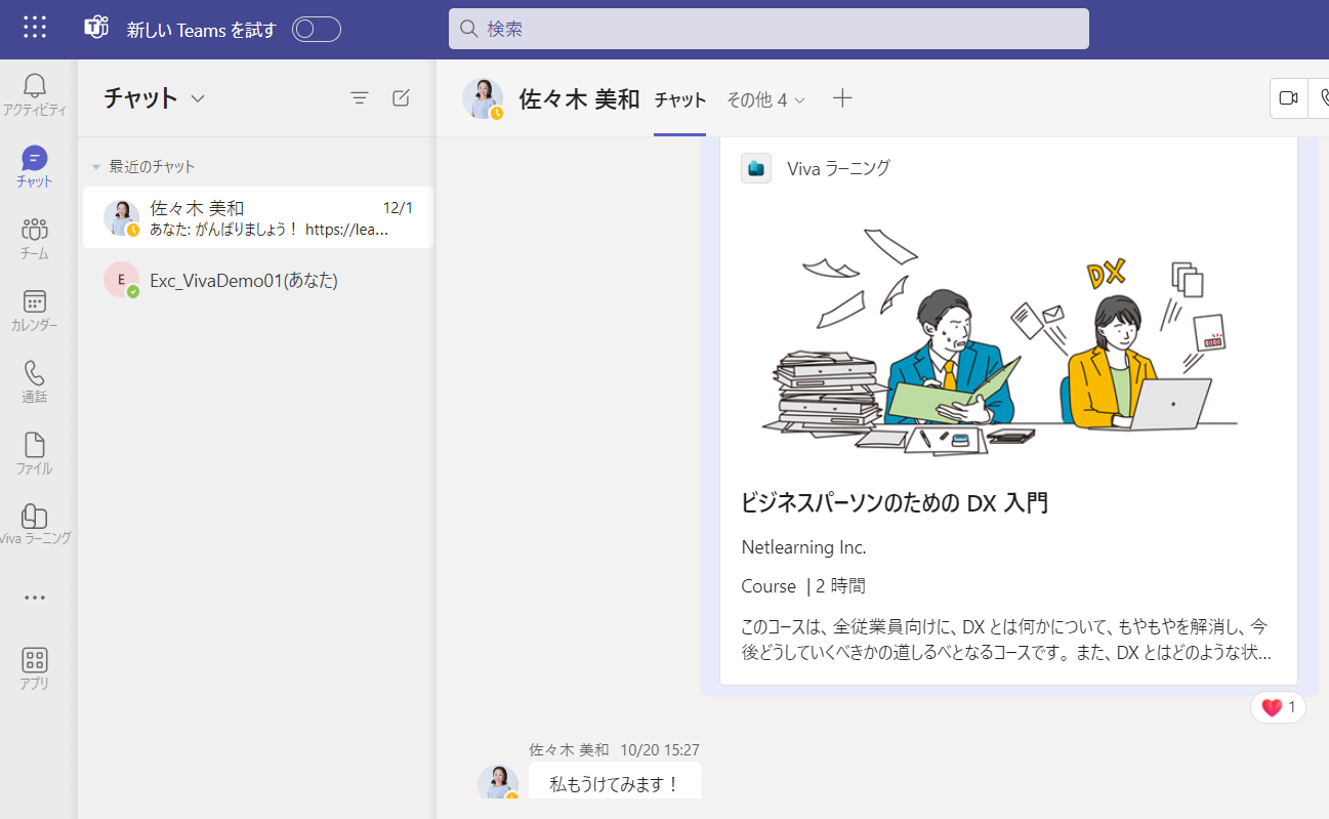The width and height of the screenshot is (1329, 819).
Task: Open the chat filter icon
Action: pos(359,98)
